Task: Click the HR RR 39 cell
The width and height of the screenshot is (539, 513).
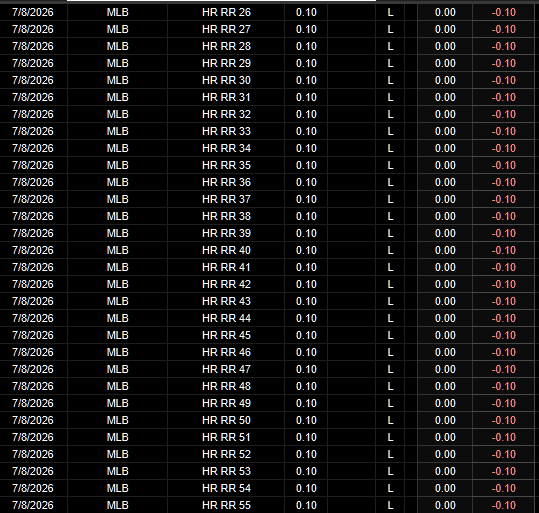Action: [x=226, y=233]
